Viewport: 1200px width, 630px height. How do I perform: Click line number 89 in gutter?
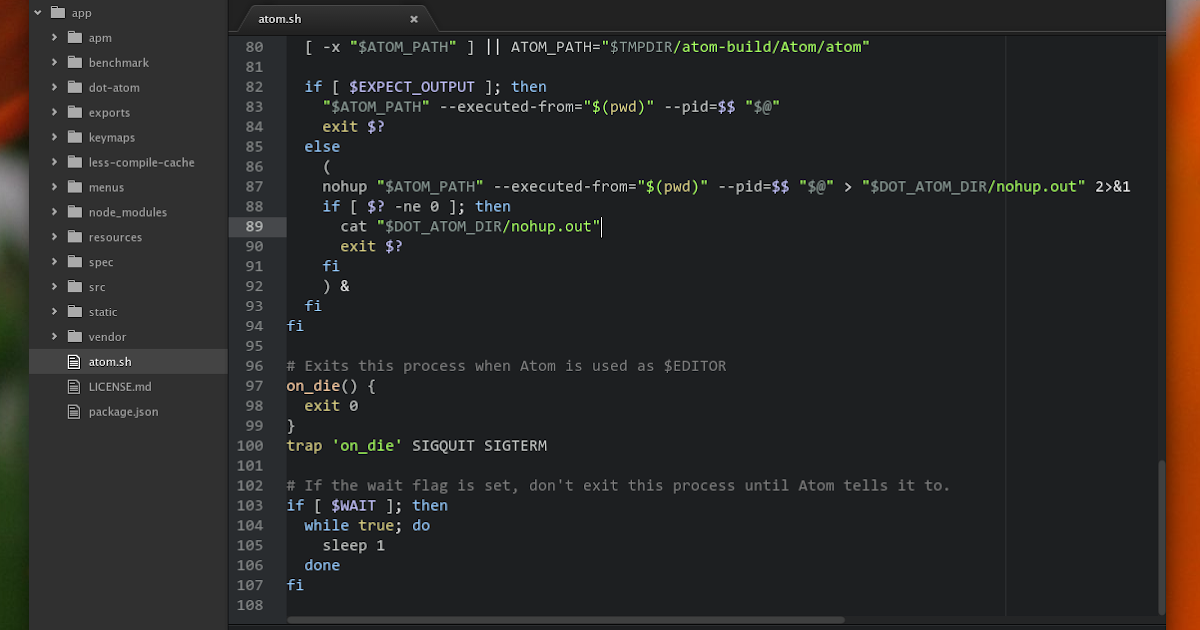coord(254,226)
